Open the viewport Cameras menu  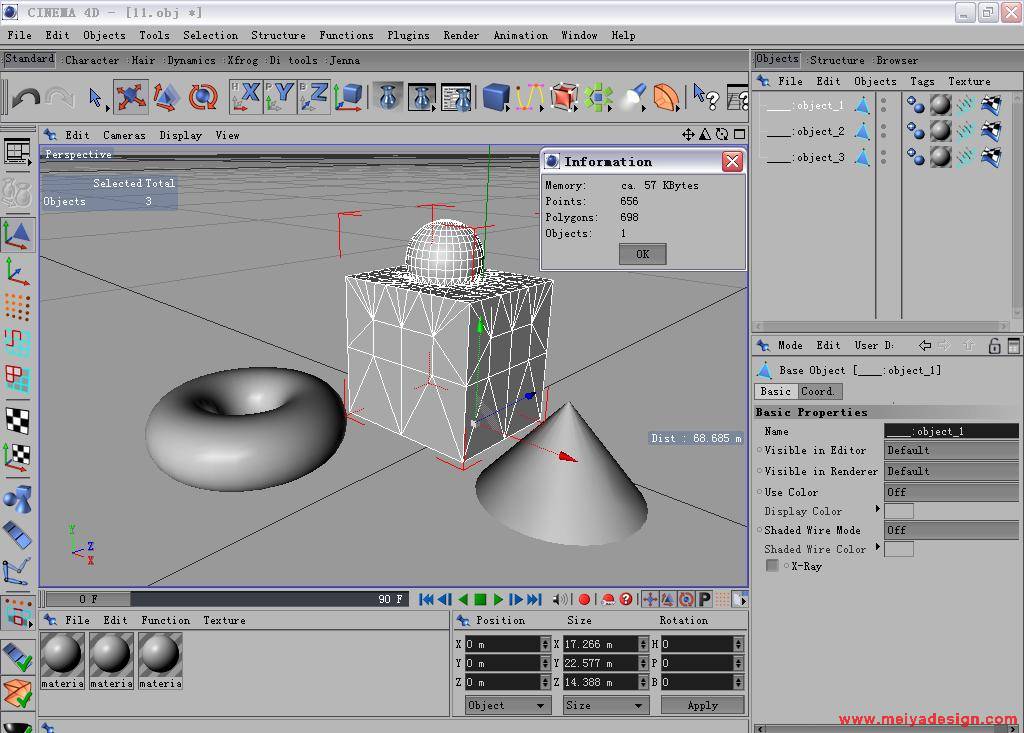(x=124, y=135)
